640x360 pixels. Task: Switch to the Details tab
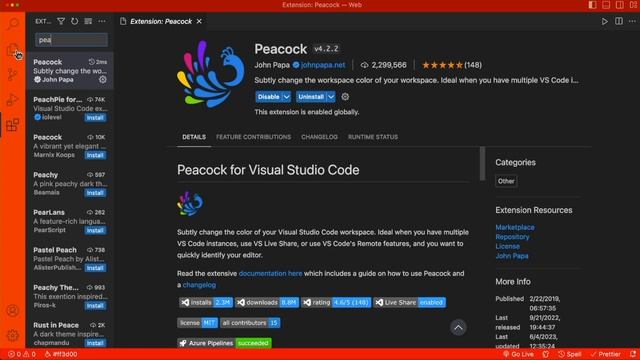(x=194, y=137)
